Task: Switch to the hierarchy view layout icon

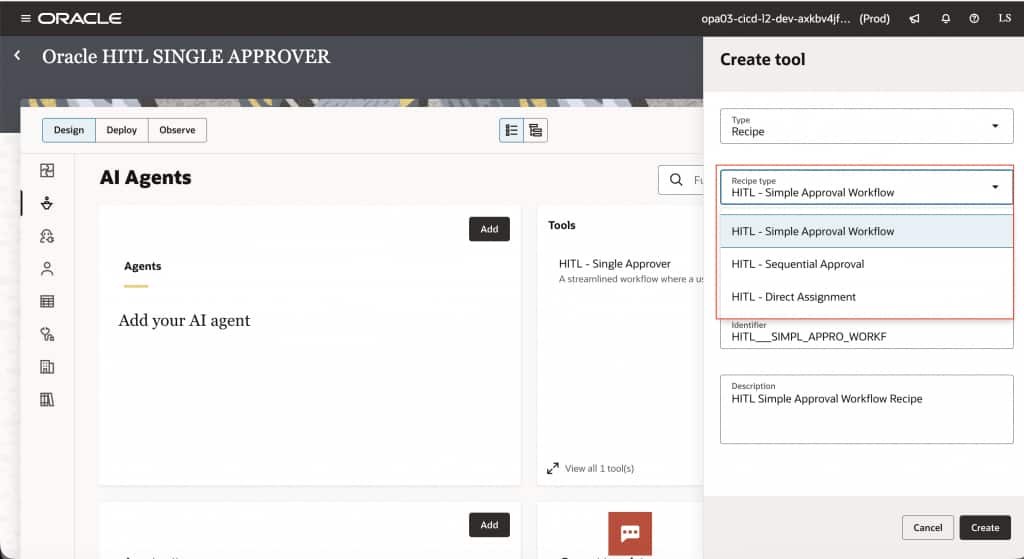Action: 536,131
